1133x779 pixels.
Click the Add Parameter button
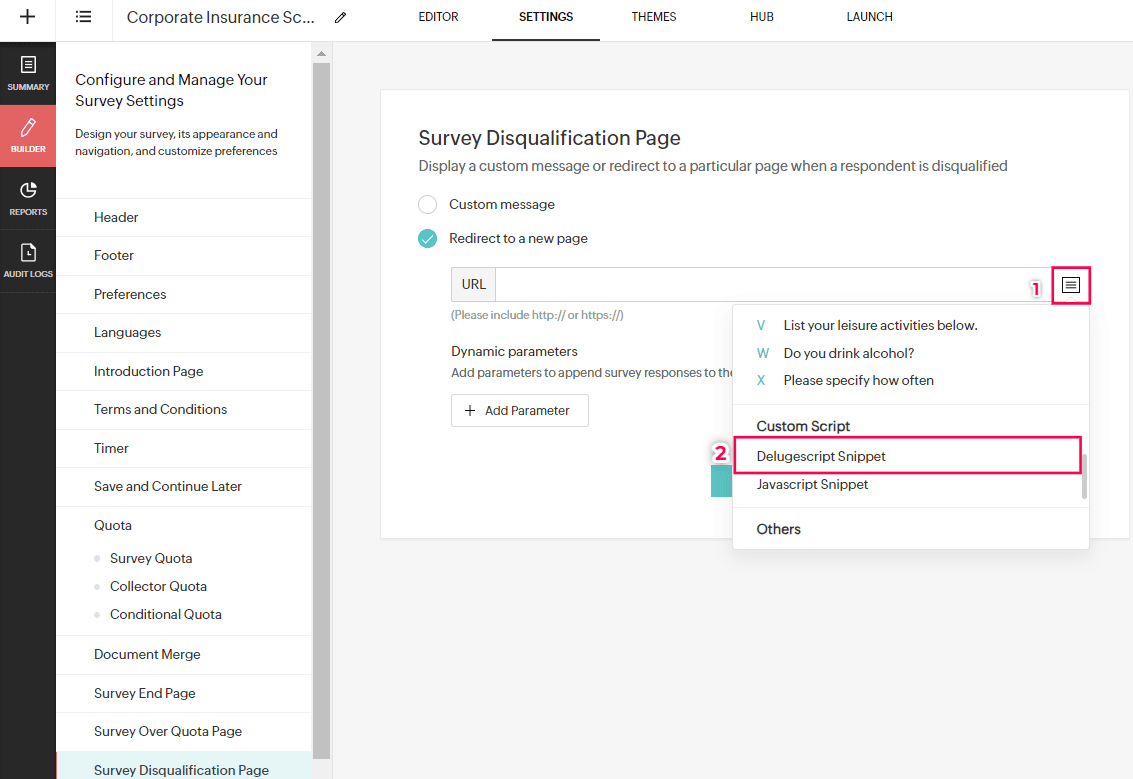pyautogui.click(x=519, y=411)
